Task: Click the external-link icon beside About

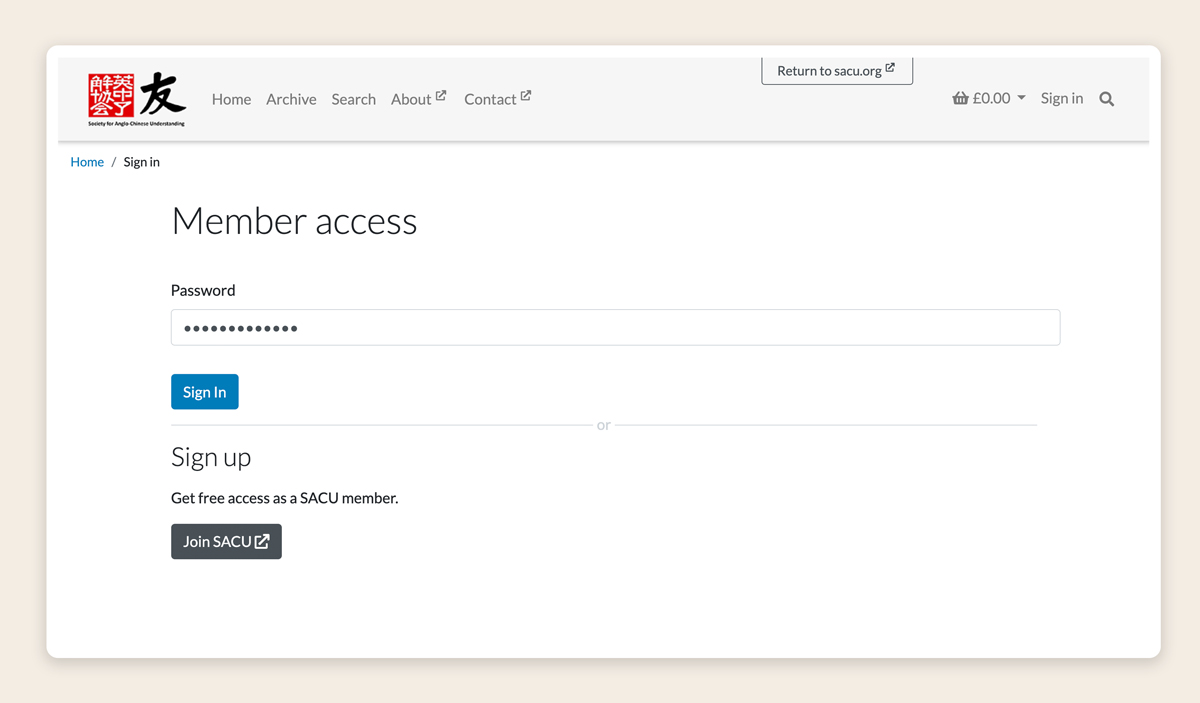Action: pyautogui.click(x=441, y=96)
